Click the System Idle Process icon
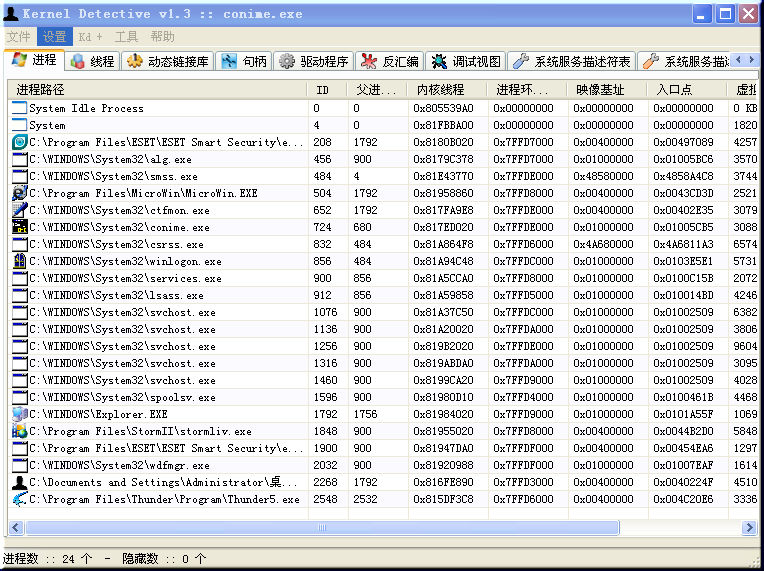The width and height of the screenshot is (764, 571). click(x=19, y=108)
